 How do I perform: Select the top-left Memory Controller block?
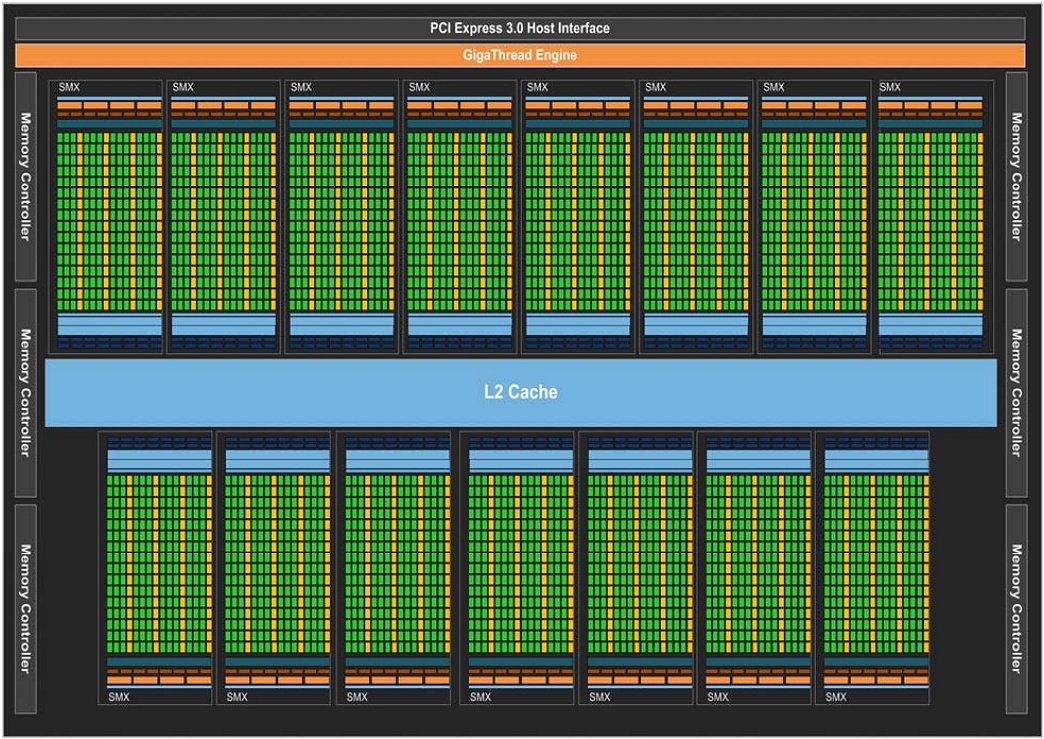(x=26, y=176)
